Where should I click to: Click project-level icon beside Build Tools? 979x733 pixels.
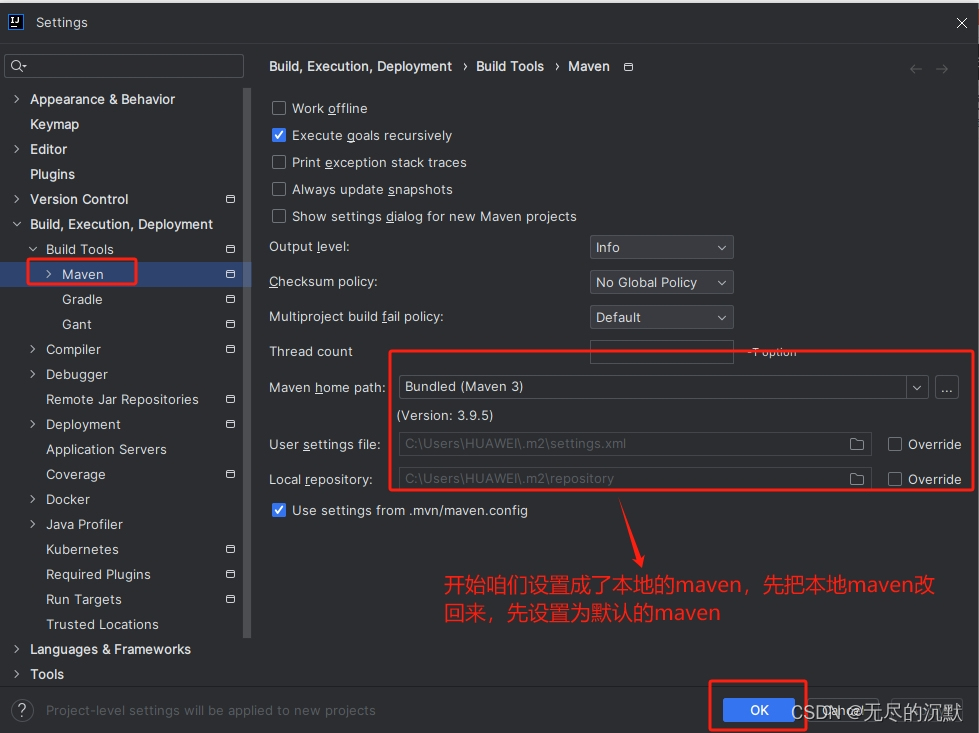tap(230, 249)
